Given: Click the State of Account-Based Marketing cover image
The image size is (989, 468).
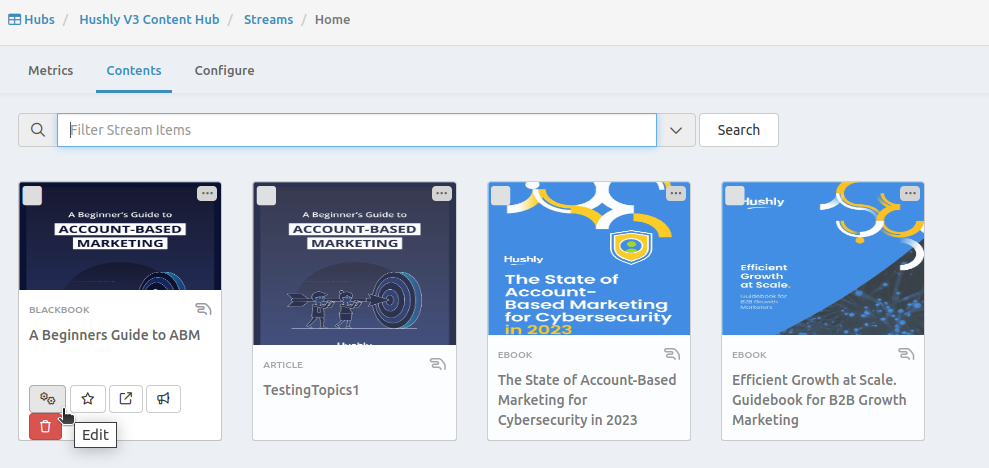Looking at the screenshot, I should tap(589, 259).
